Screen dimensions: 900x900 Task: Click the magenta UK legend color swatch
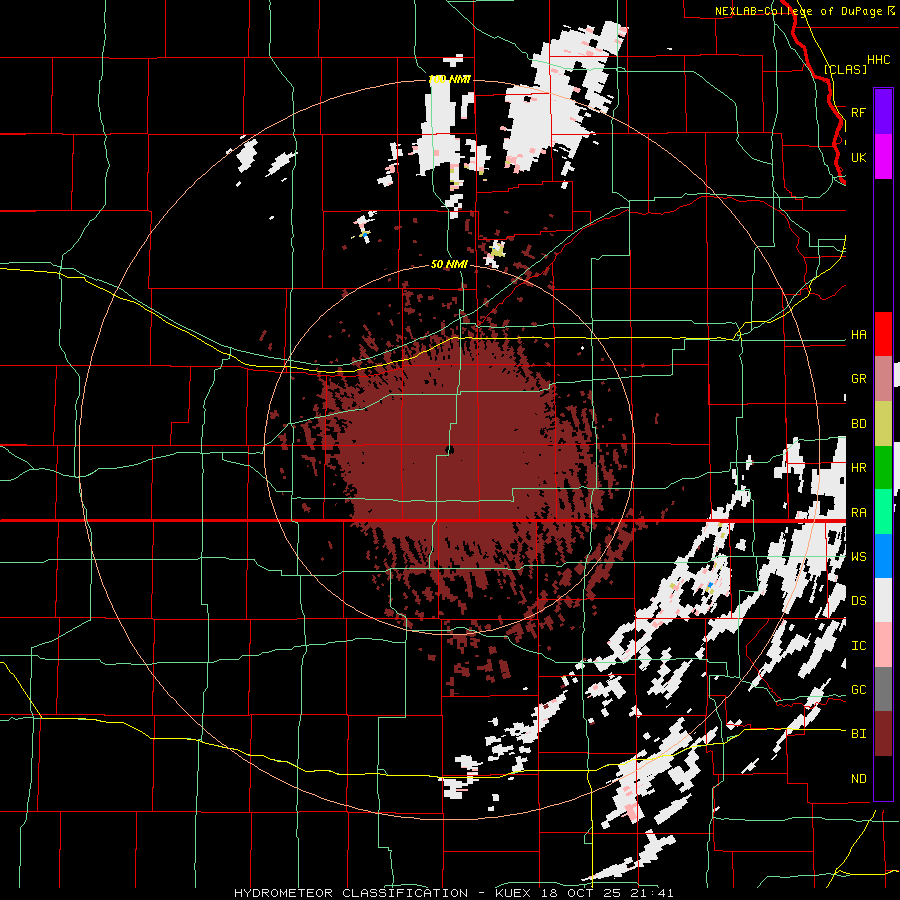click(883, 157)
